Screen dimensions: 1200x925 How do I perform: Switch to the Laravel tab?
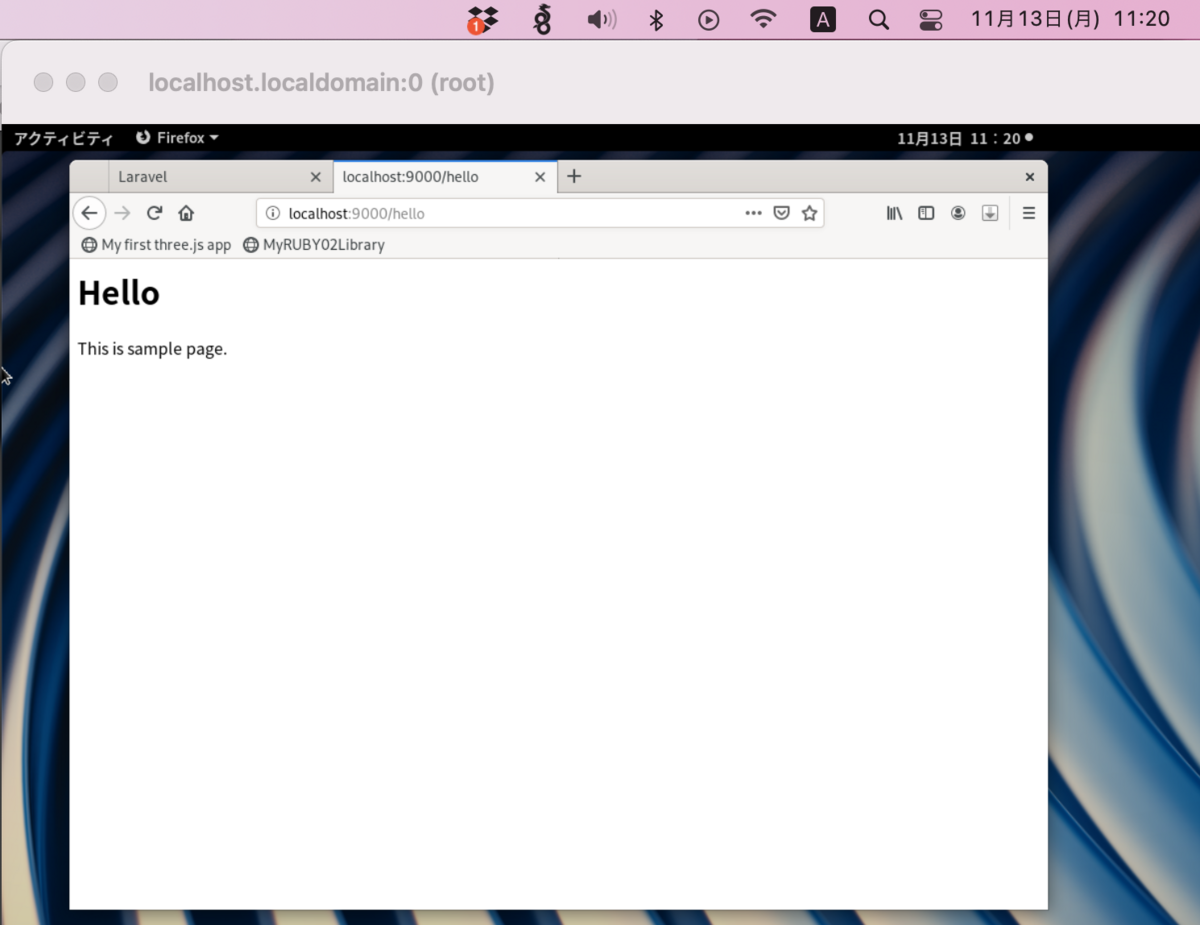[220, 177]
